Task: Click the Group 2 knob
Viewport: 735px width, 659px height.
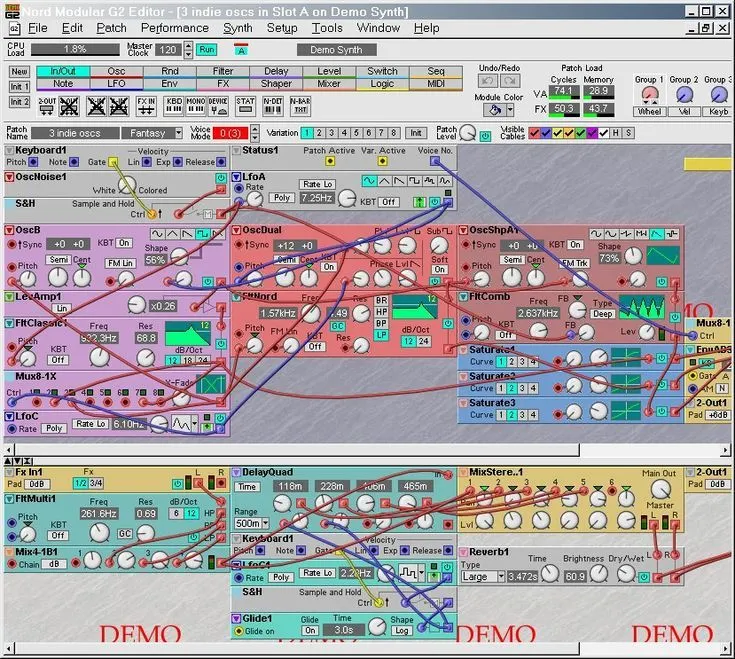Action: 684,95
